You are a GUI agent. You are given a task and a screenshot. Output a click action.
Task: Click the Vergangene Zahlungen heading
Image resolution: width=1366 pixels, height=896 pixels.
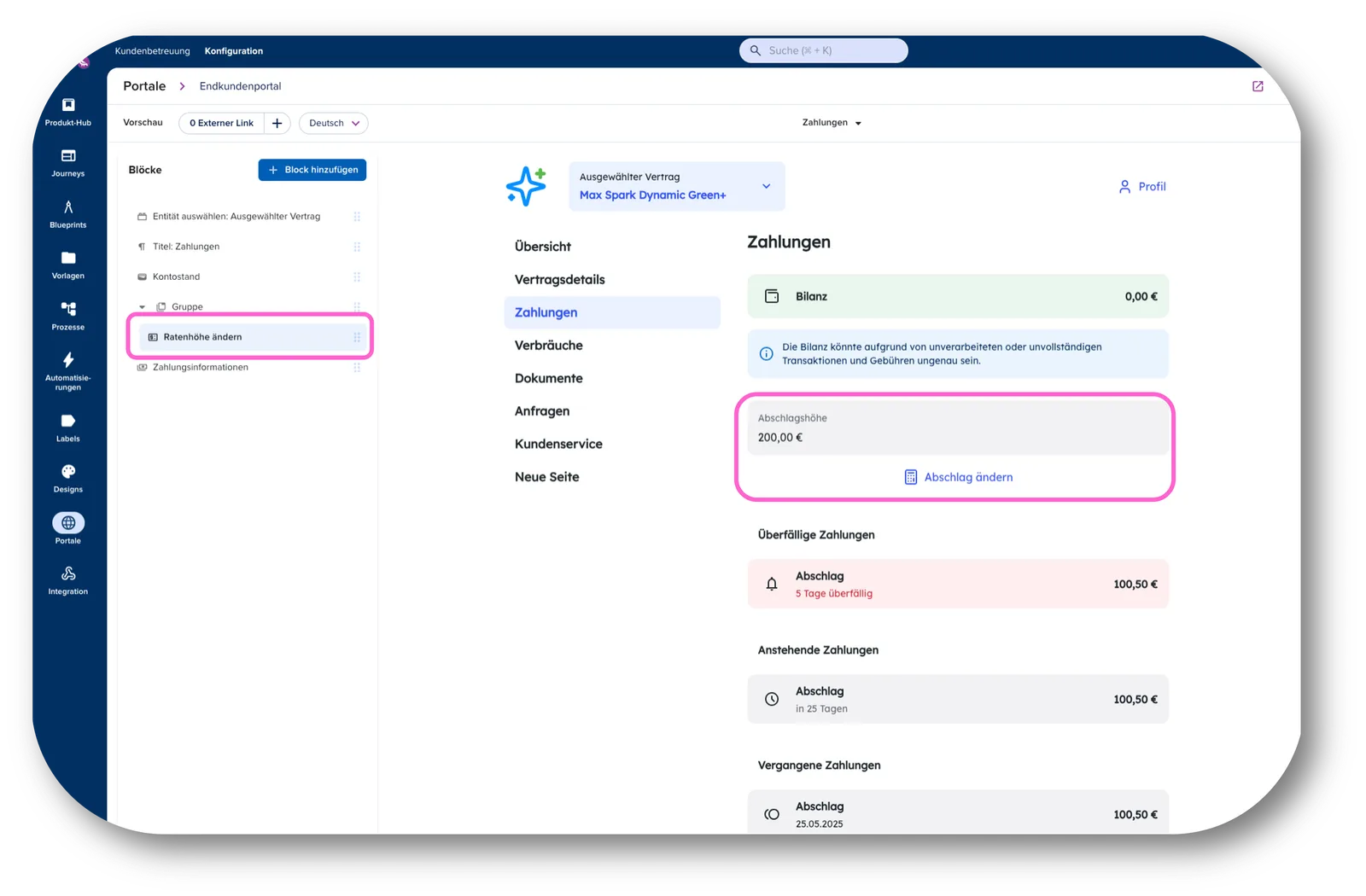[x=819, y=765]
